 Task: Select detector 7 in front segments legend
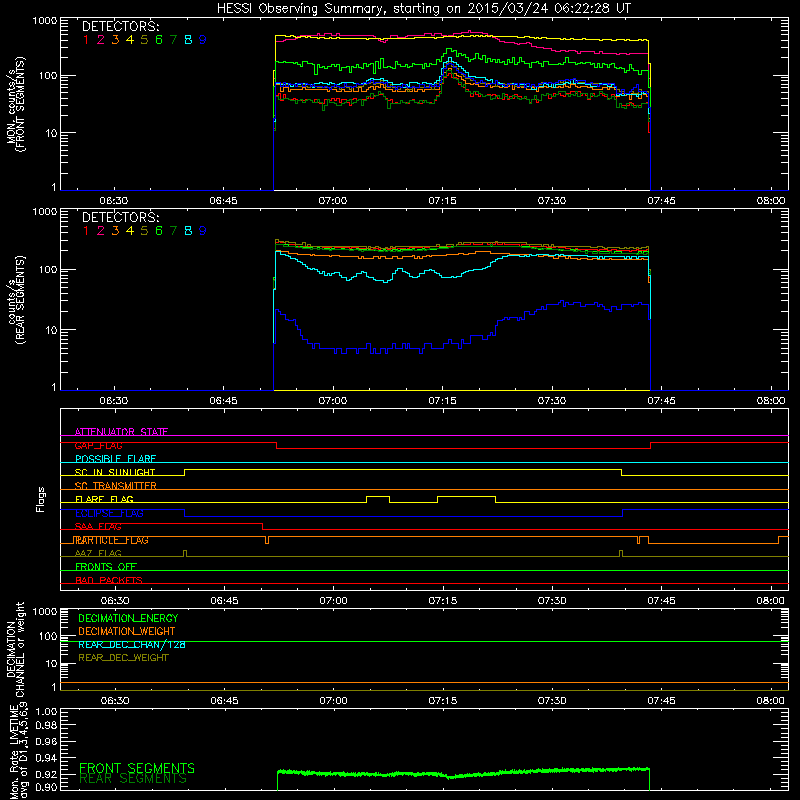tap(173, 40)
